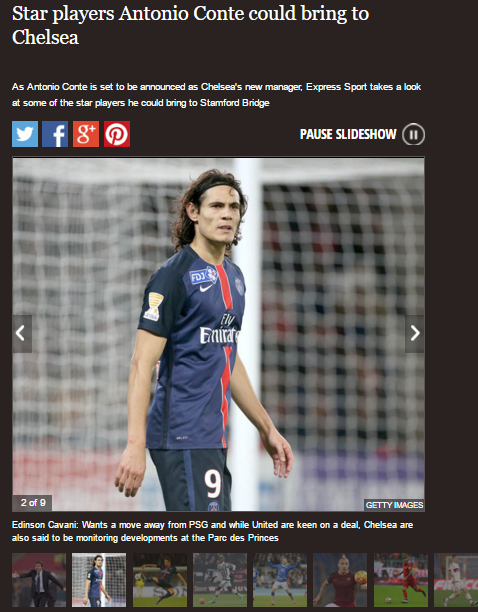Click the headline about Antonio Conte and Chelsea
Viewport: 478px width, 612px height.
190,25
